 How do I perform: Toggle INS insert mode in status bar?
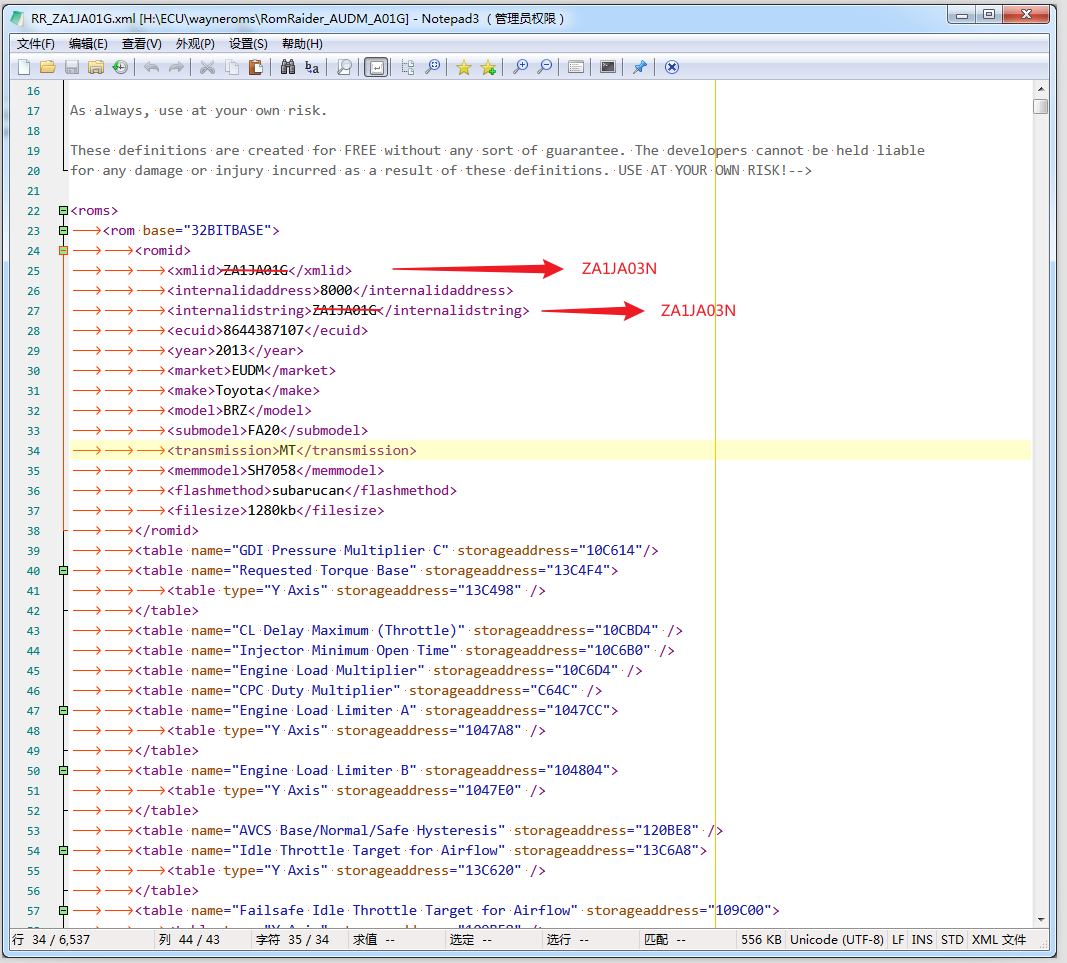(x=922, y=940)
